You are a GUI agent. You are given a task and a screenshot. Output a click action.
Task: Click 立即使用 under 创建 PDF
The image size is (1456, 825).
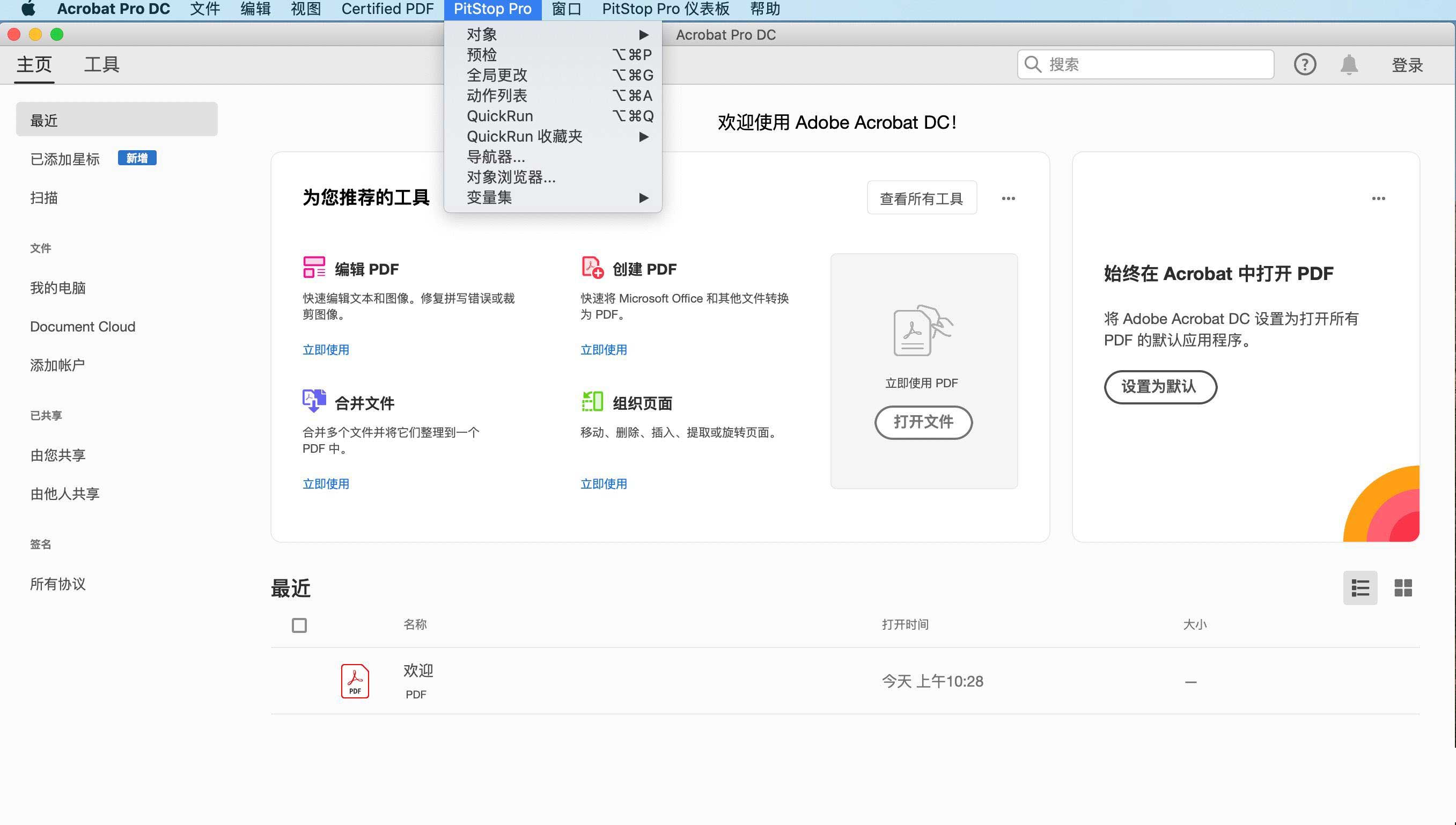click(x=604, y=350)
